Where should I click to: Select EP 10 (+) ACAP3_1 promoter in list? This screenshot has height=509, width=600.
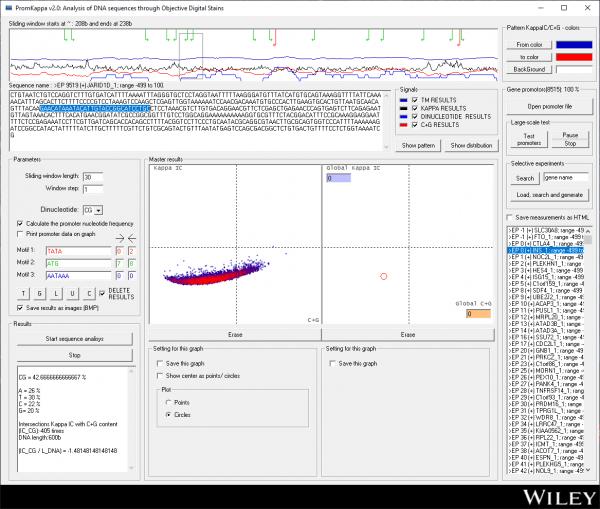546,304
